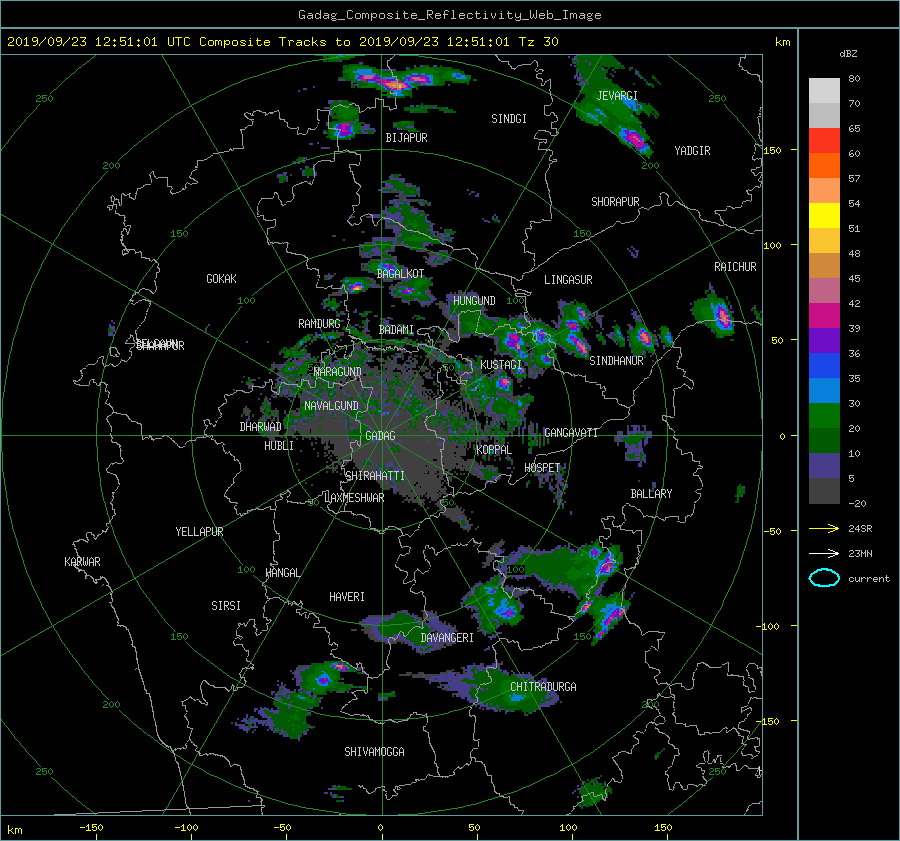Click the HUNGUND city label
This screenshot has height=841, width=900.
(x=474, y=300)
